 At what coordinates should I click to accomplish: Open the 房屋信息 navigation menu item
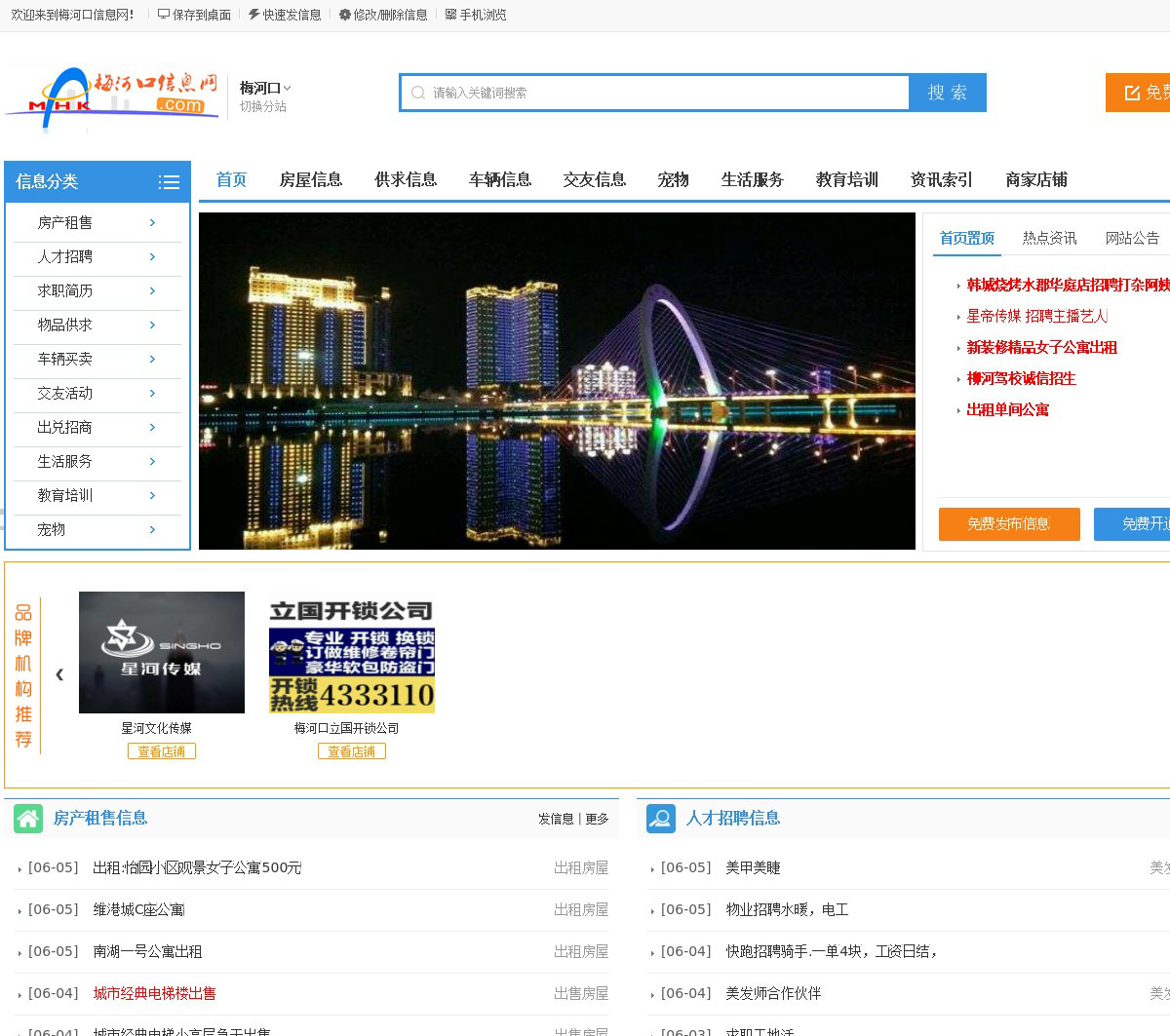pyautogui.click(x=310, y=179)
